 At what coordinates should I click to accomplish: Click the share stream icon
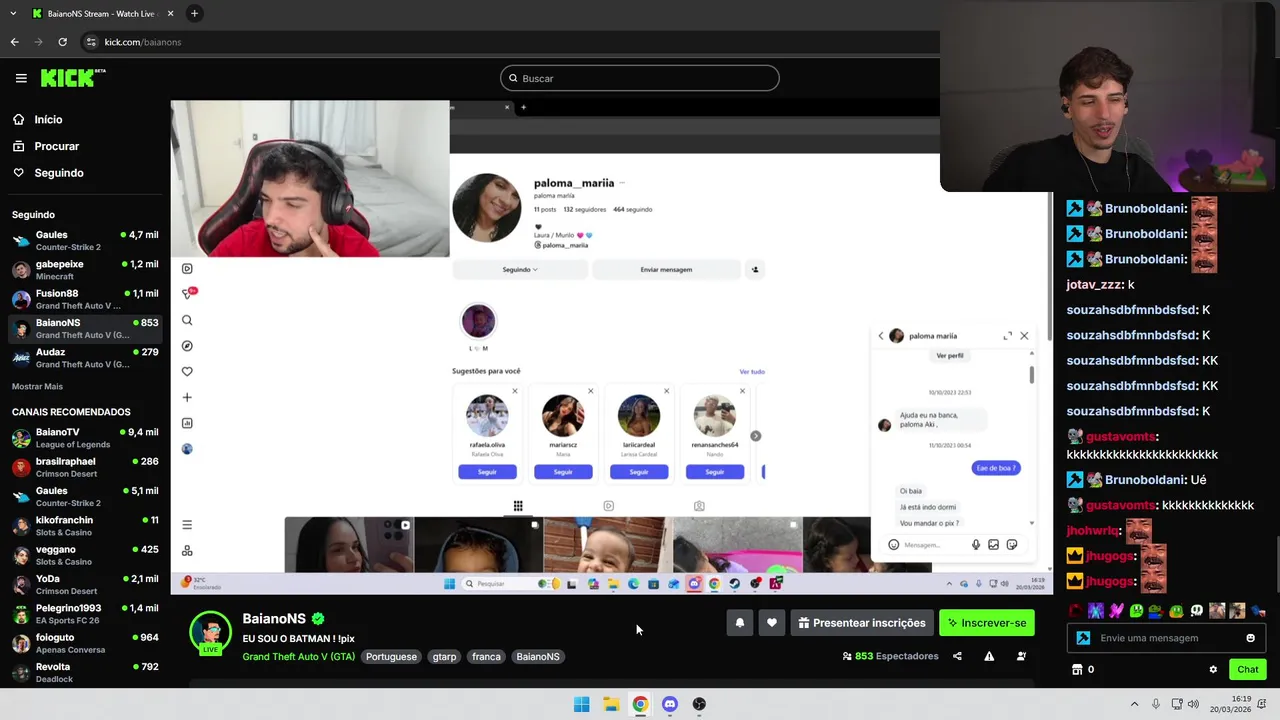point(957,656)
